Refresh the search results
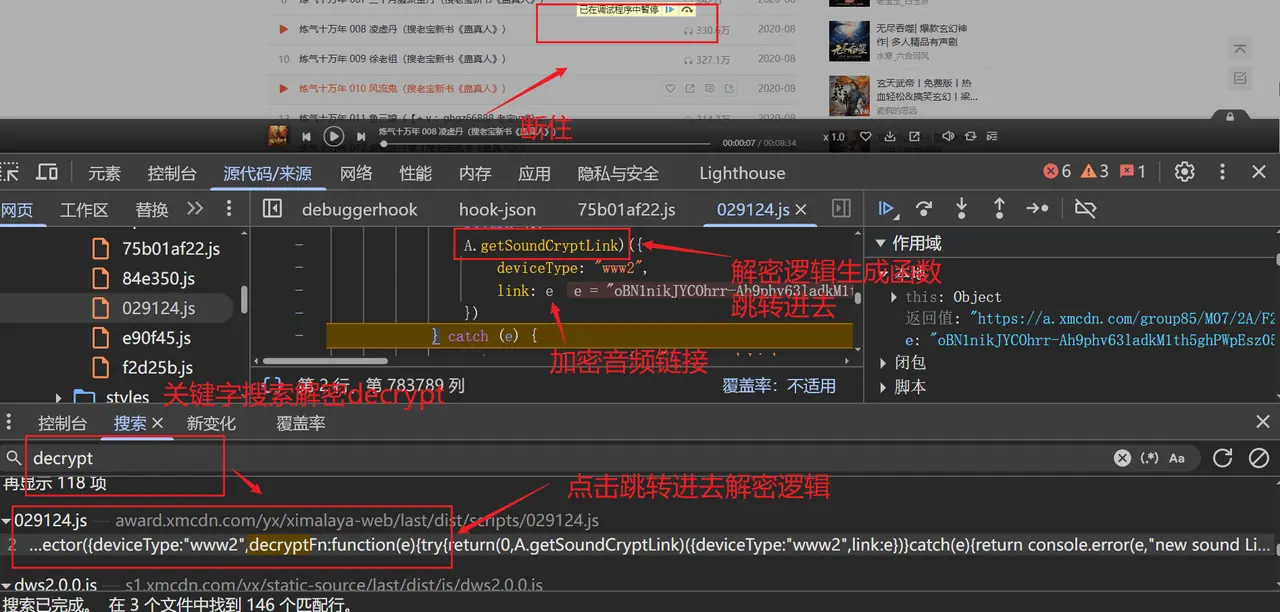 pyautogui.click(x=1222, y=458)
